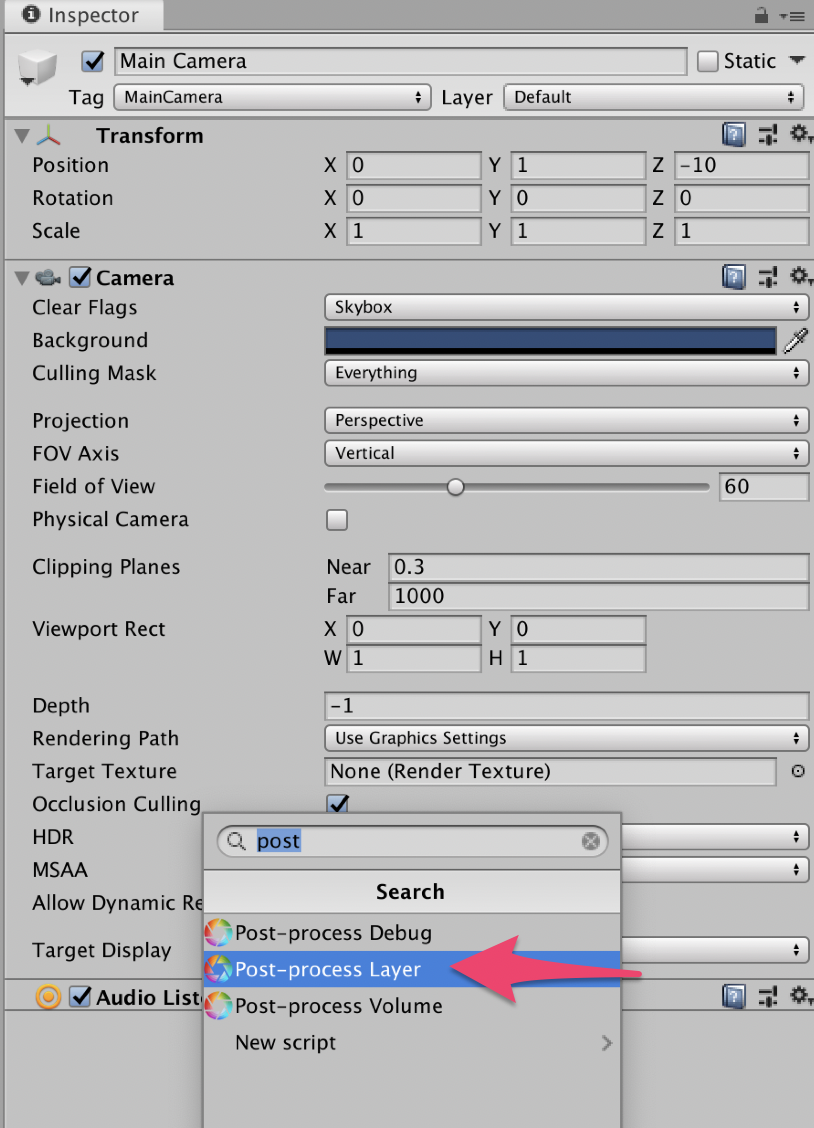814x1128 pixels.
Task: Click the Camera component help icon
Action: click(733, 277)
